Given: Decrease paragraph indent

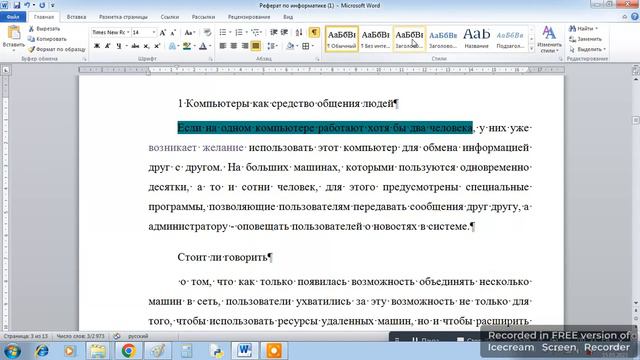Looking at the screenshot, I should (x=273, y=33).
